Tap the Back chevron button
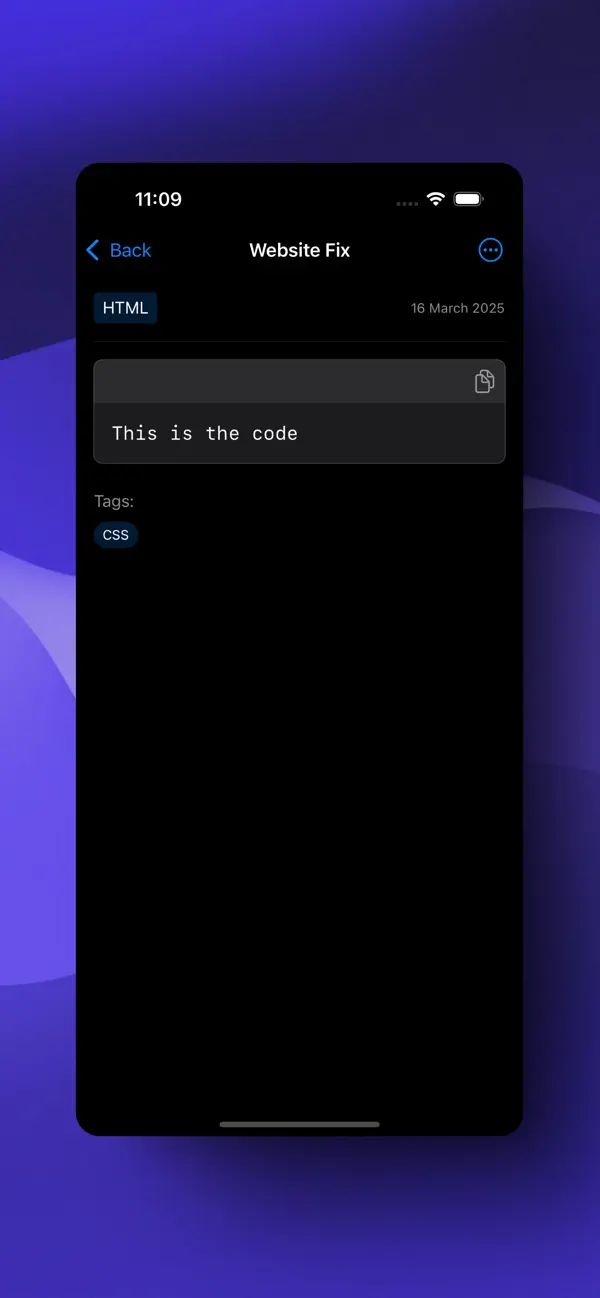The image size is (600, 1298). (x=119, y=250)
